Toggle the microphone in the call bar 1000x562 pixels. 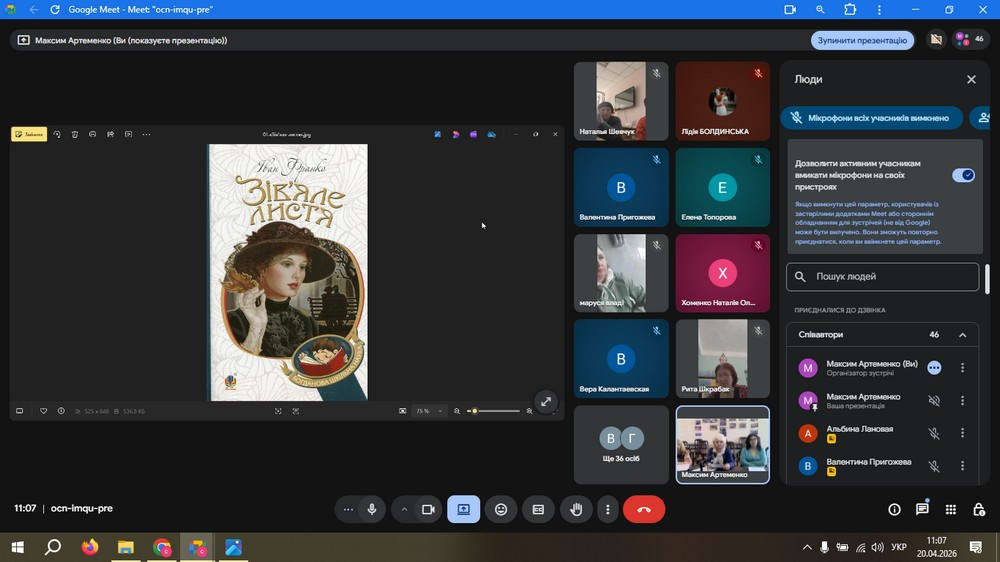[x=372, y=509]
